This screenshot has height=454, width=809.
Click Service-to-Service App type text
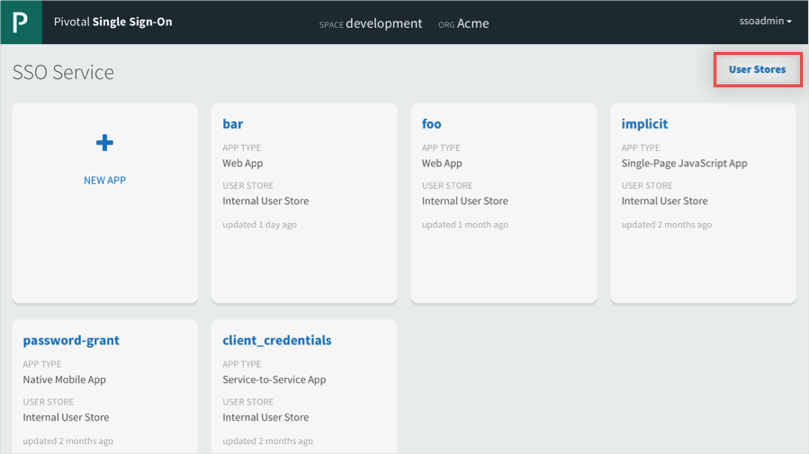tap(274, 380)
